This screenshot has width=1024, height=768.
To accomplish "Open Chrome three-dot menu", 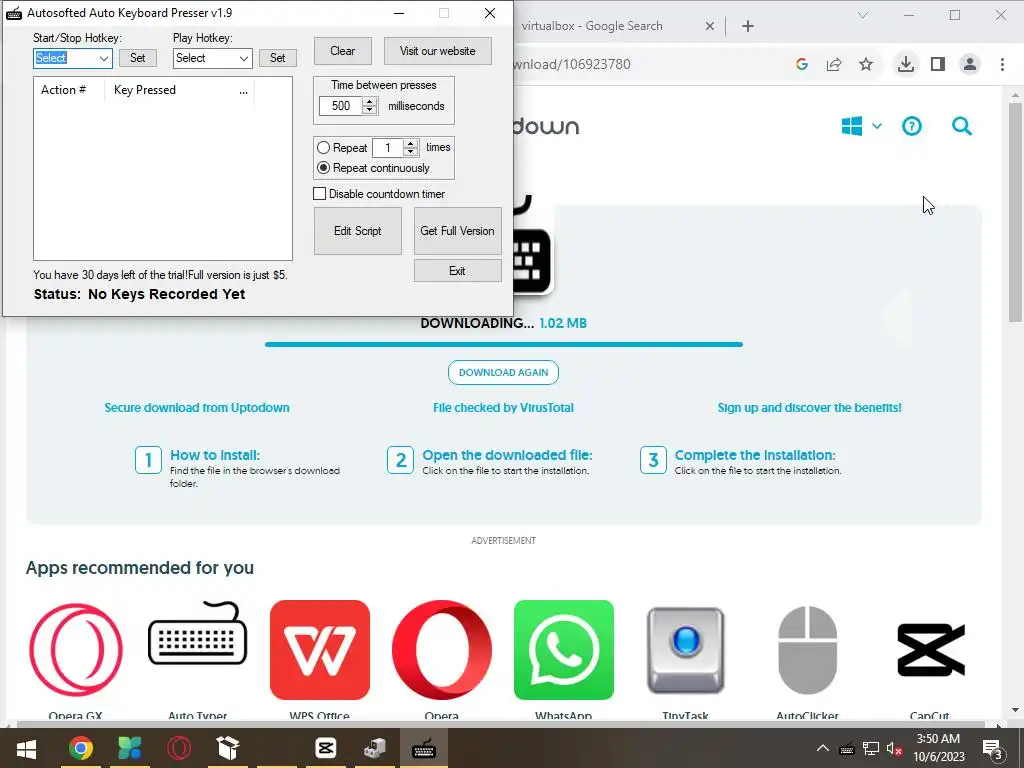I will click(x=1002, y=64).
